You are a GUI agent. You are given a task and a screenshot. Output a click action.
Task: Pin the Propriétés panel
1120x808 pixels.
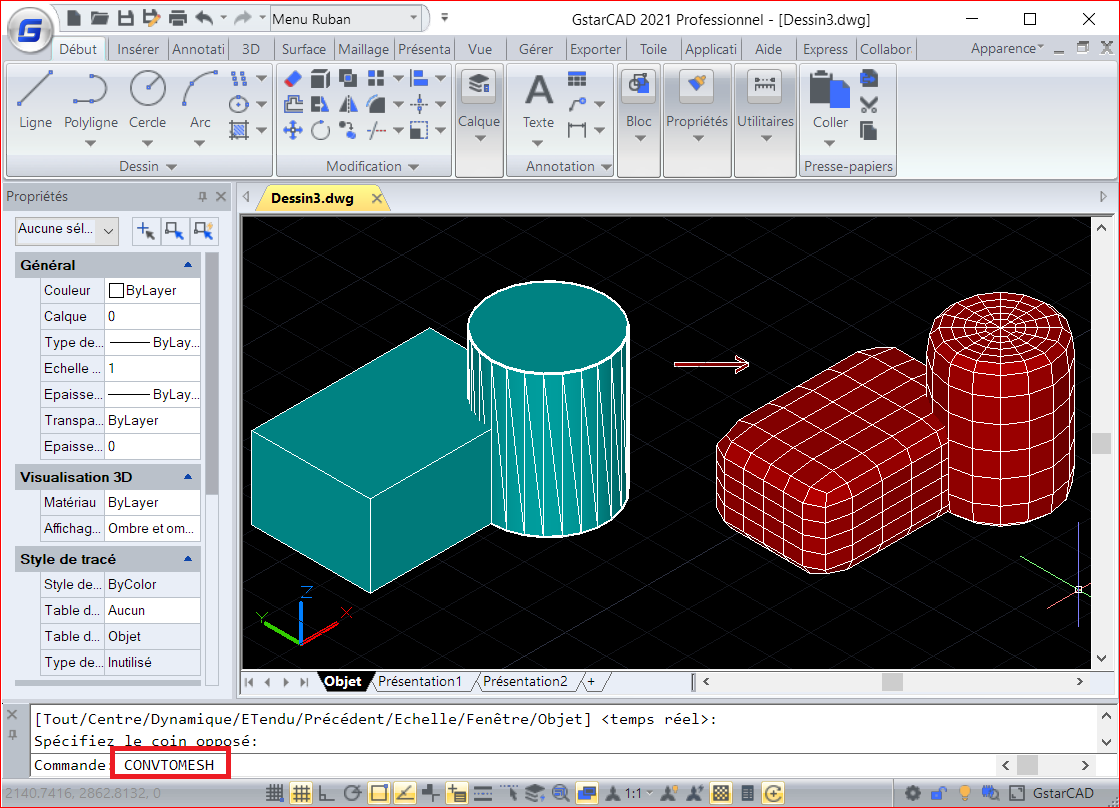tap(202, 196)
